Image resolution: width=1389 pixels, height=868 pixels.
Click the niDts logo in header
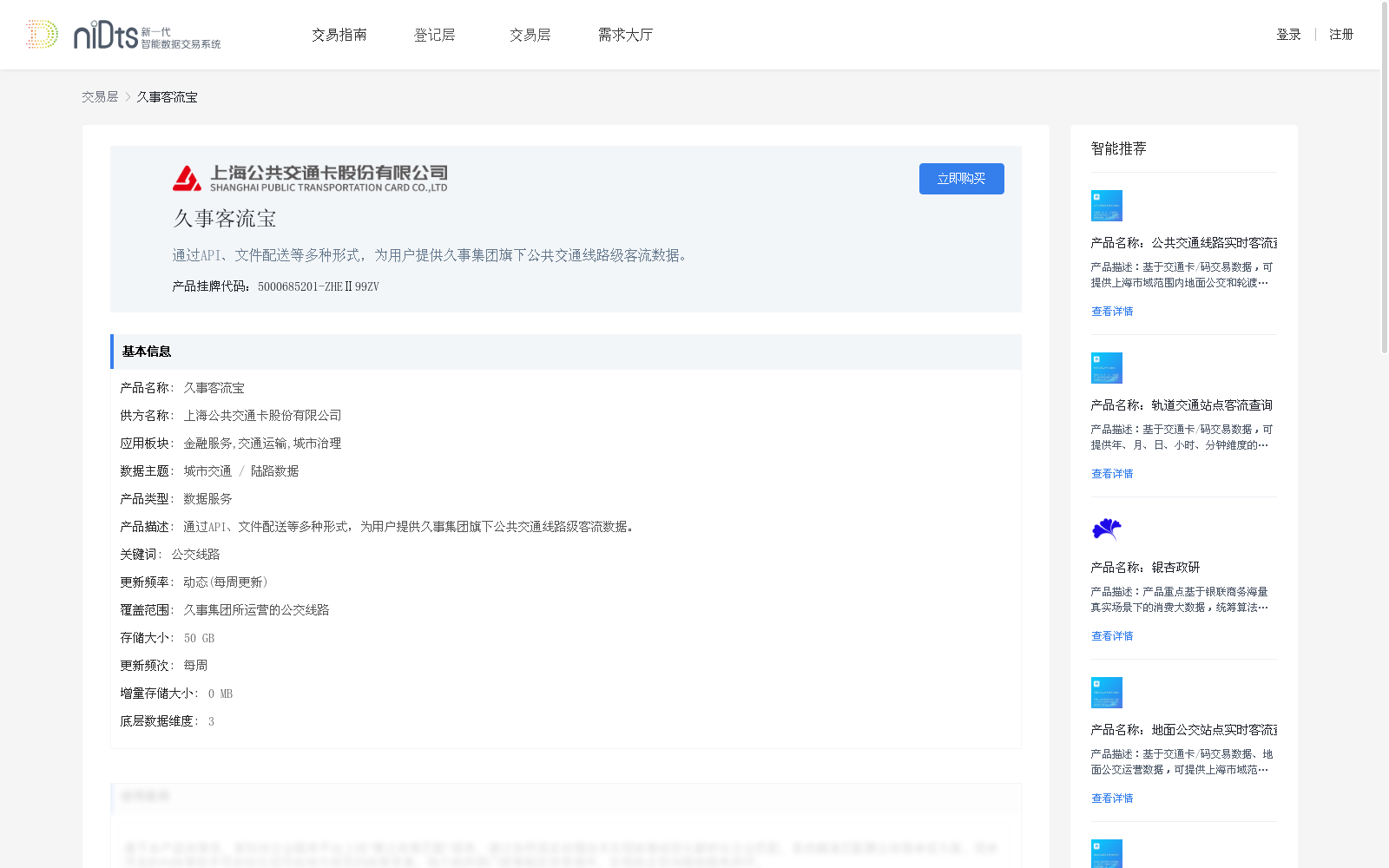147,35
